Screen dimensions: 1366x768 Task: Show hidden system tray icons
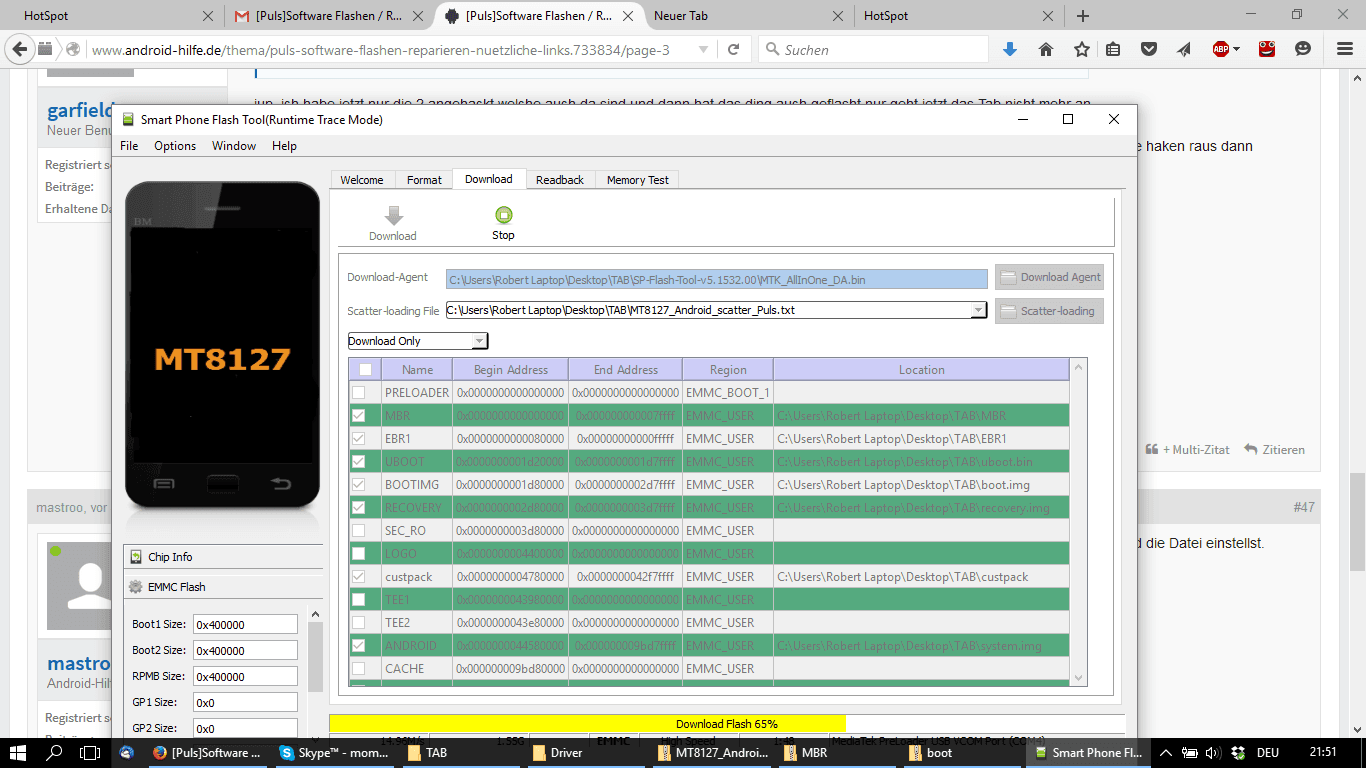pos(1165,753)
